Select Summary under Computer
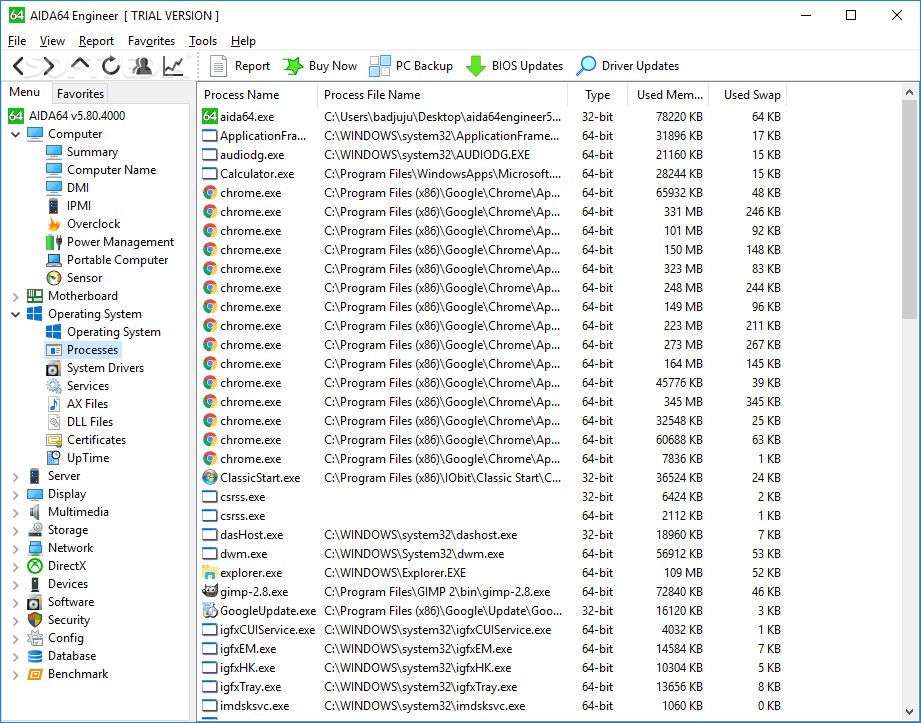The height and width of the screenshot is (723, 921). pyautogui.click(x=82, y=152)
